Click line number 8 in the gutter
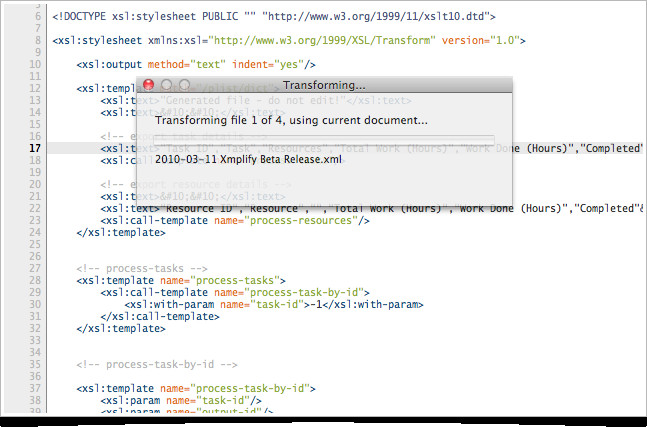This screenshot has width=647, height=427. click(x=38, y=40)
